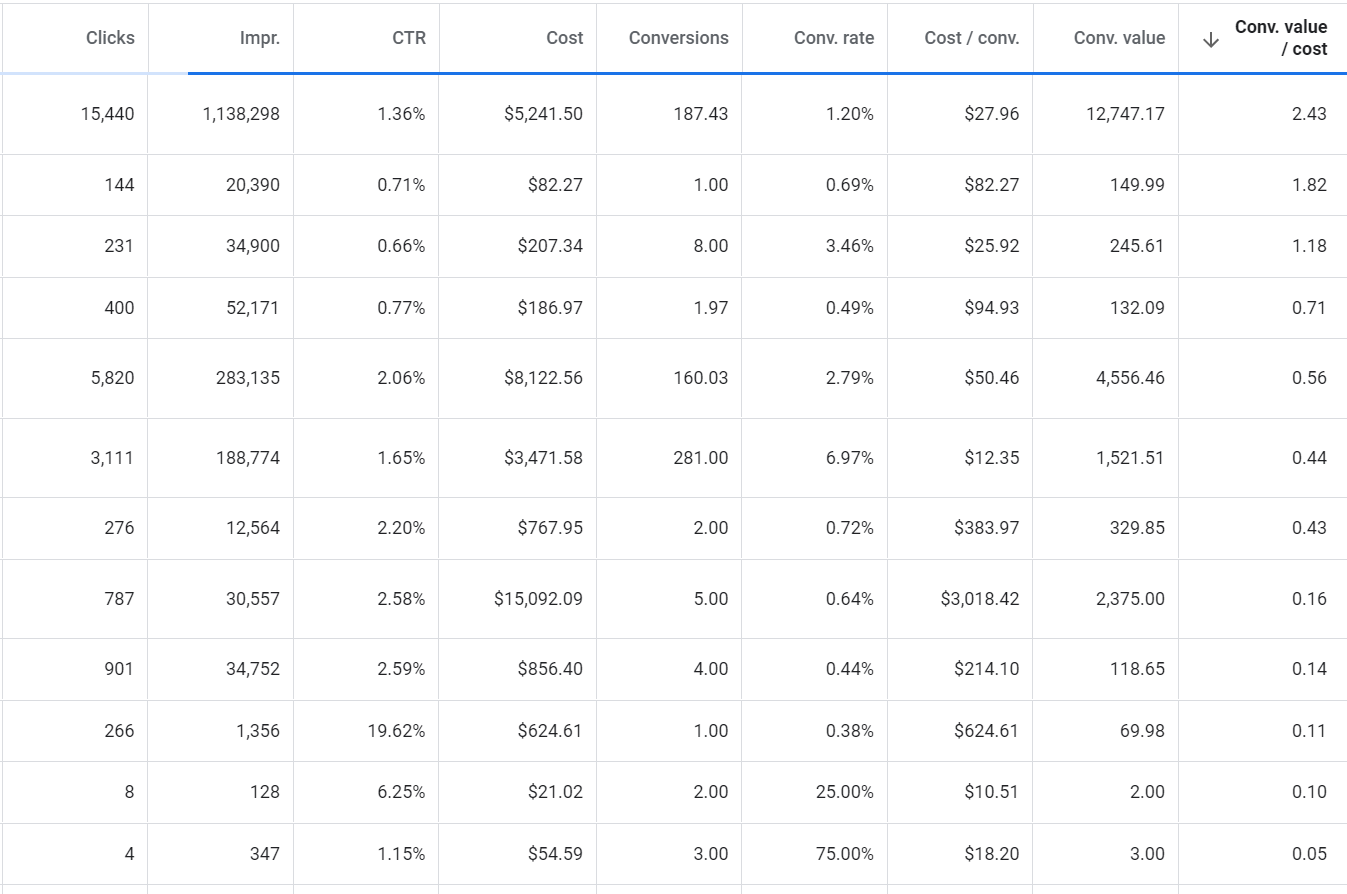Sort by the Cost column header
This screenshot has height=894, width=1347.
coord(565,38)
